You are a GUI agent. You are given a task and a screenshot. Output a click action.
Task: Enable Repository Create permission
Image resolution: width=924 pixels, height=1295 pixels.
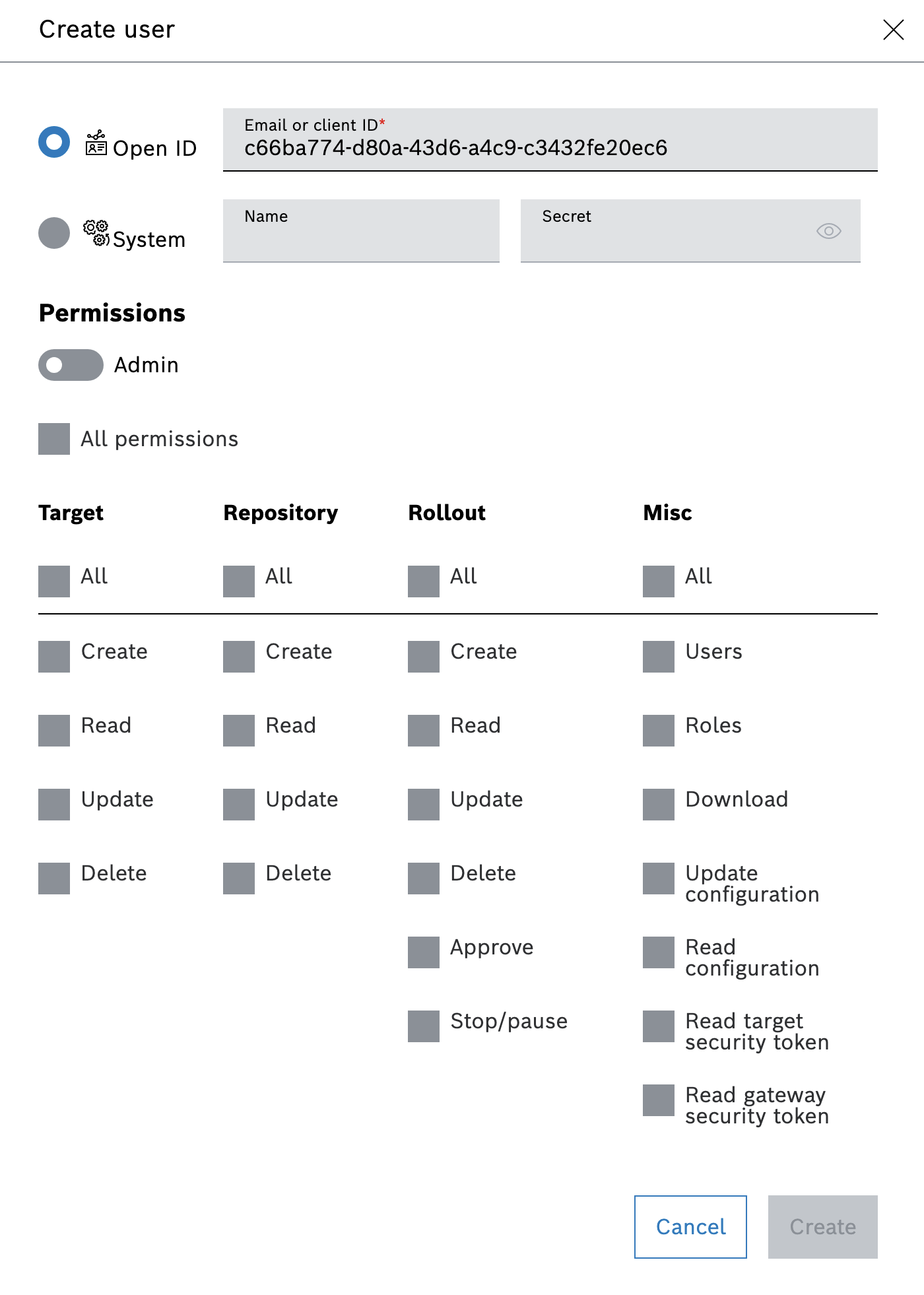pos(239,657)
